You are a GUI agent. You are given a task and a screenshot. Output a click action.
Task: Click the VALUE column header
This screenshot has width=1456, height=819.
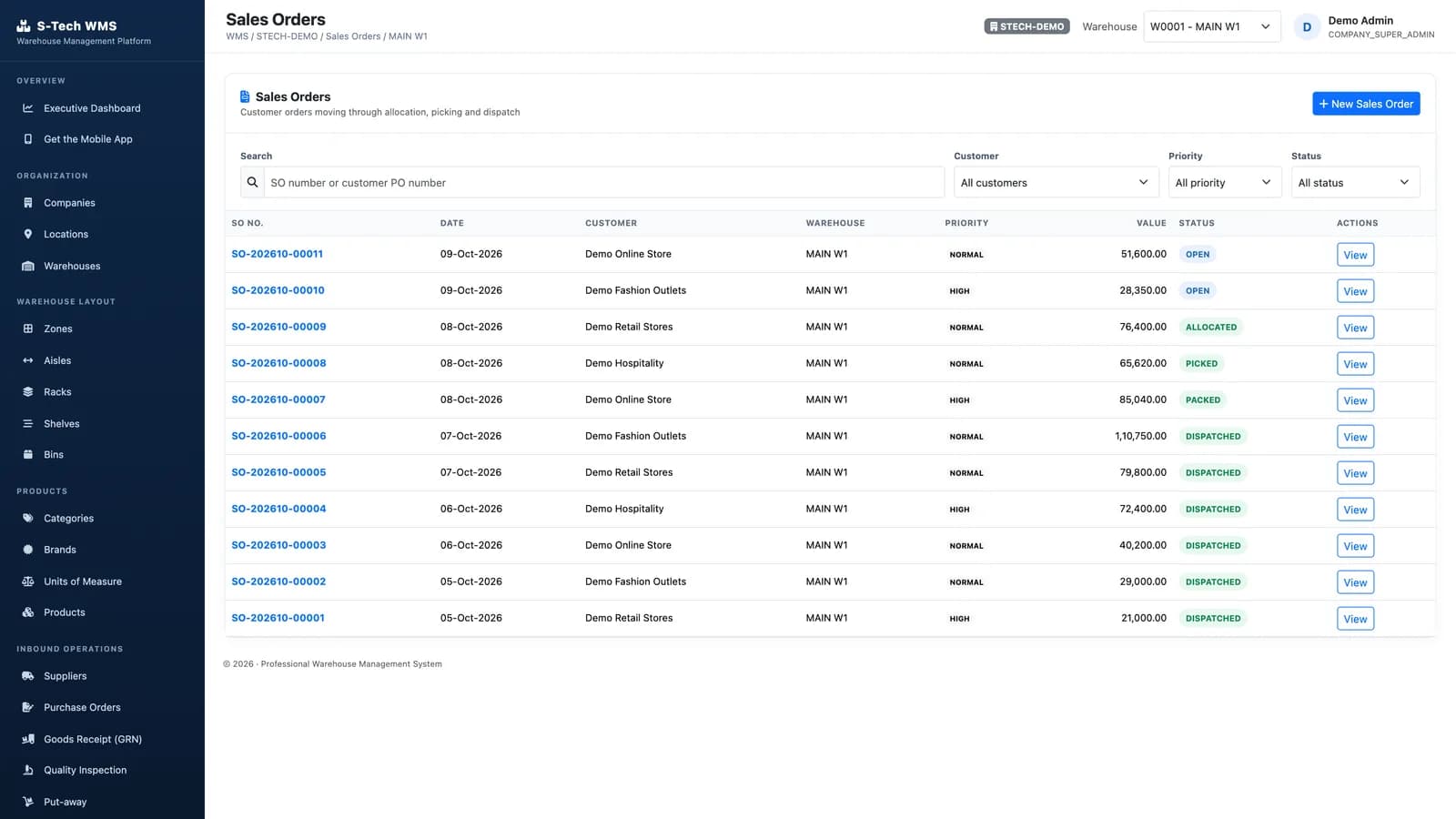coord(1151,223)
